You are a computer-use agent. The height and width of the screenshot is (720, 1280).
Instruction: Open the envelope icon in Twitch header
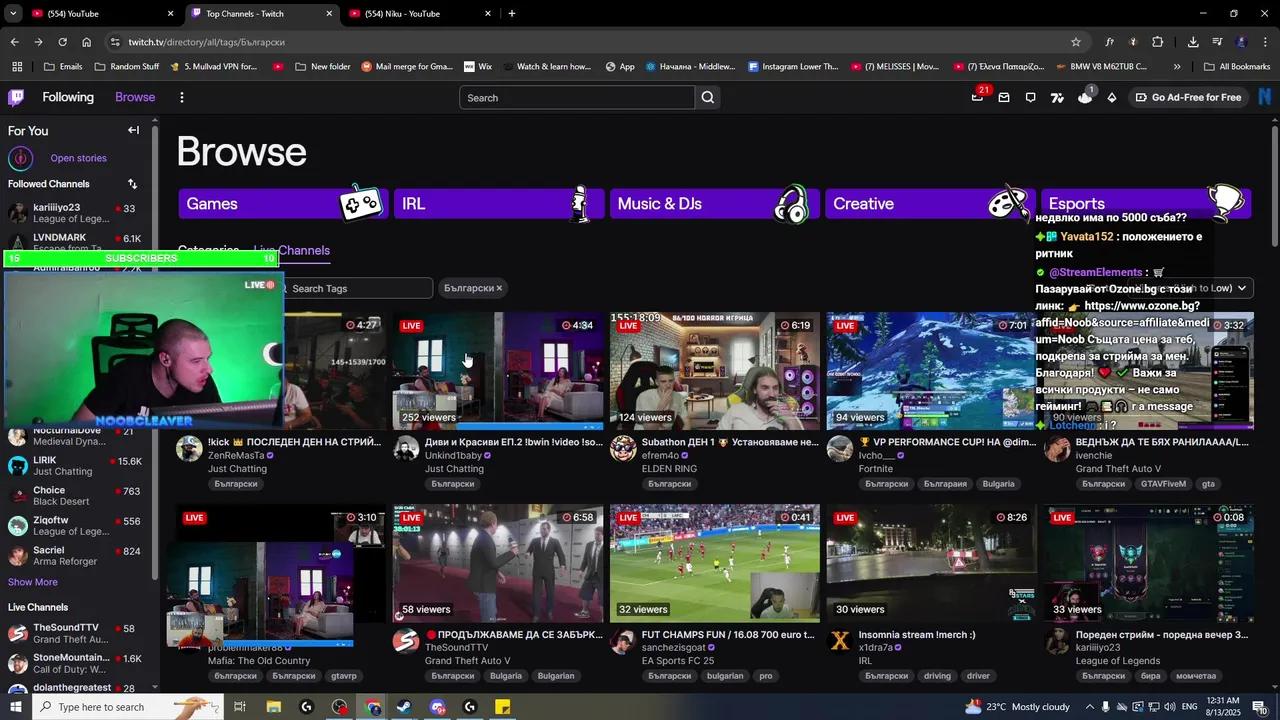pos(1004,97)
